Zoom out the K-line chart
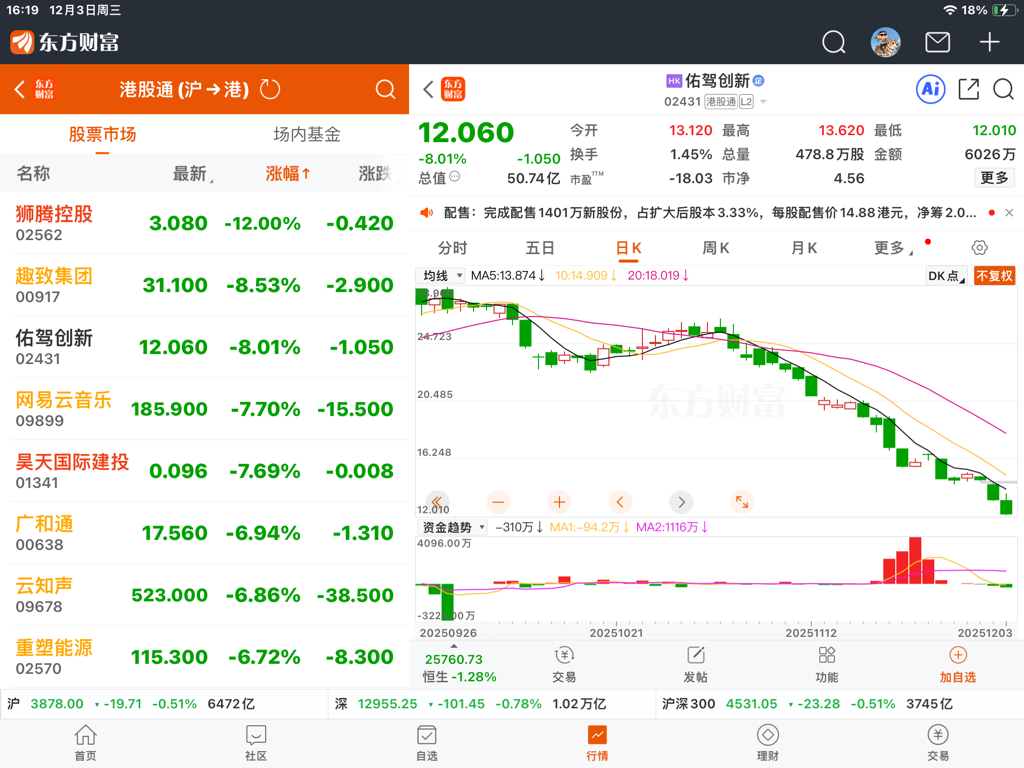 tap(498, 502)
